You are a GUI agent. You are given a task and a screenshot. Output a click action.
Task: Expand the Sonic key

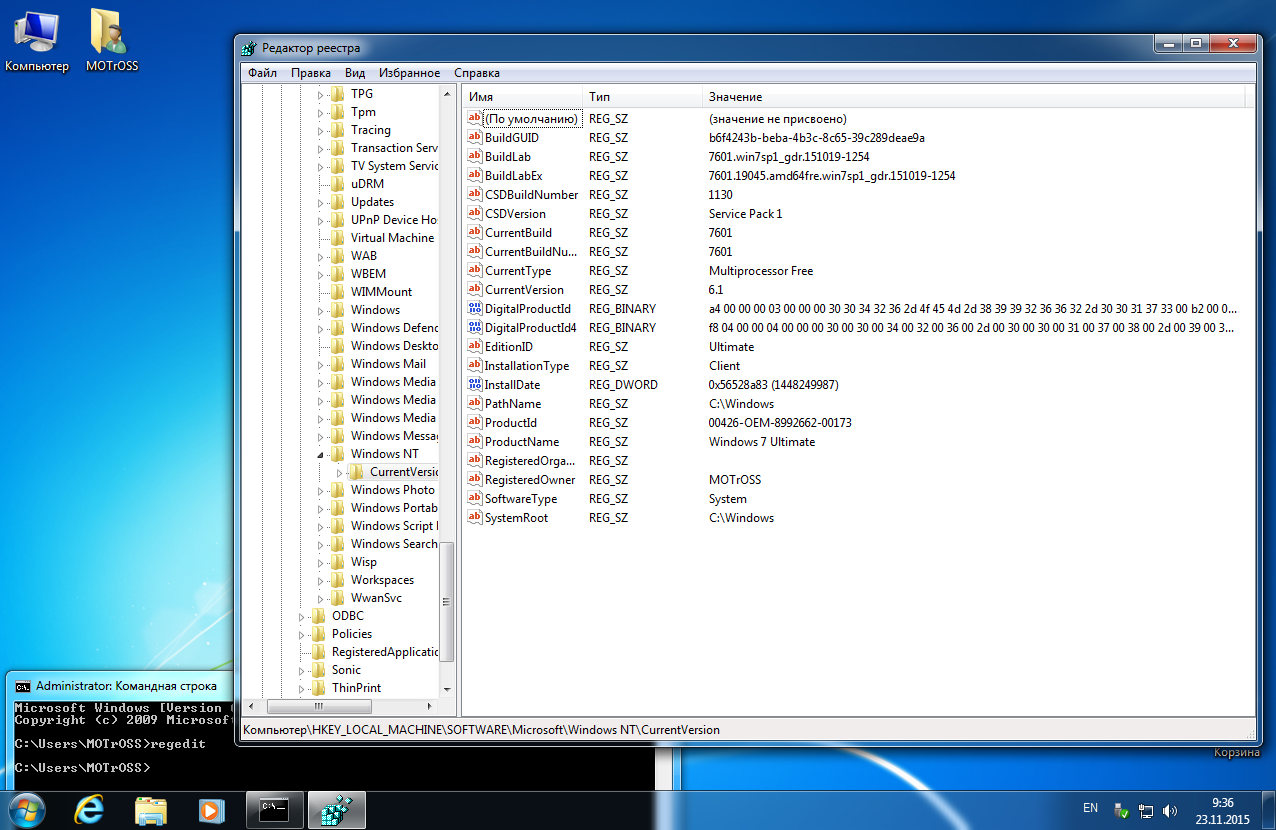point(302,670)
